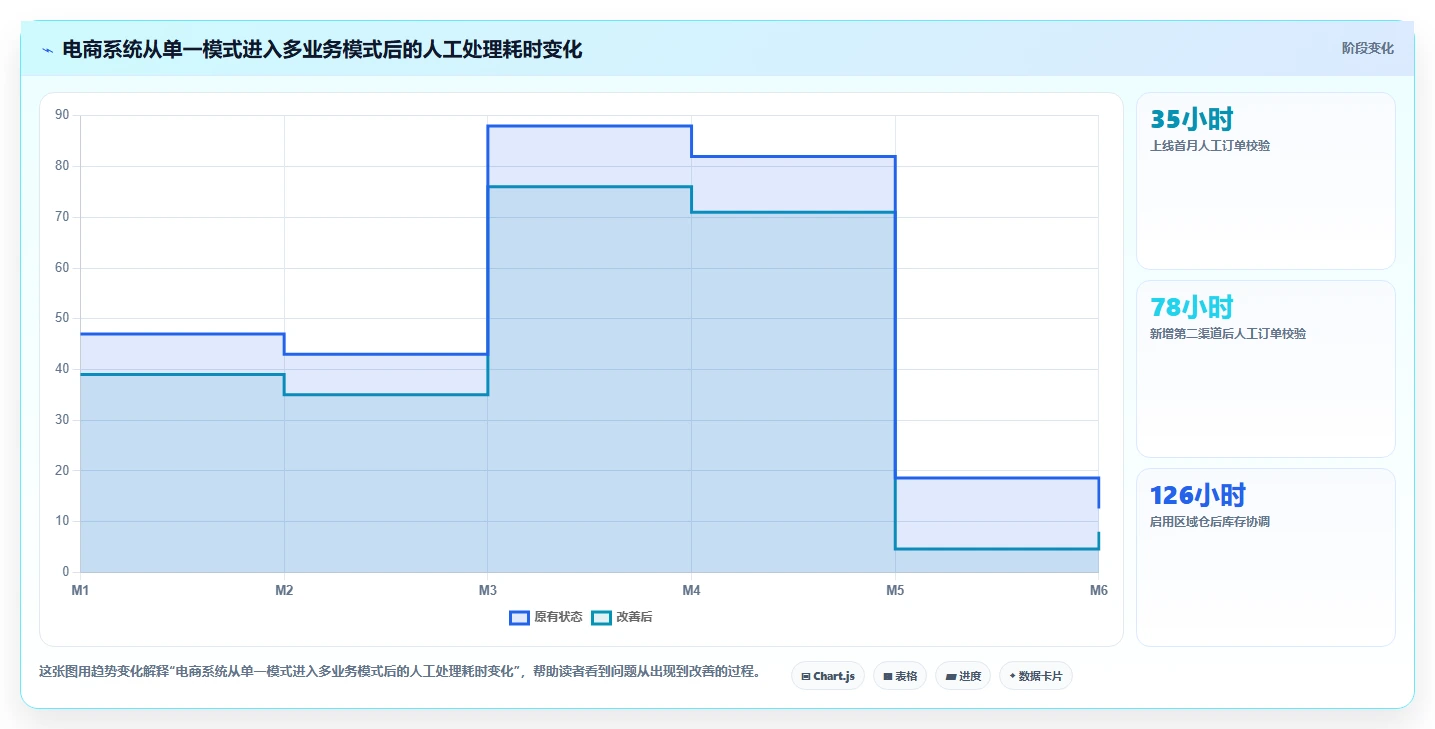Click the M6 x-axis label
Image resolution: width=1435 pixels, height=729 pixels.
1098,590
